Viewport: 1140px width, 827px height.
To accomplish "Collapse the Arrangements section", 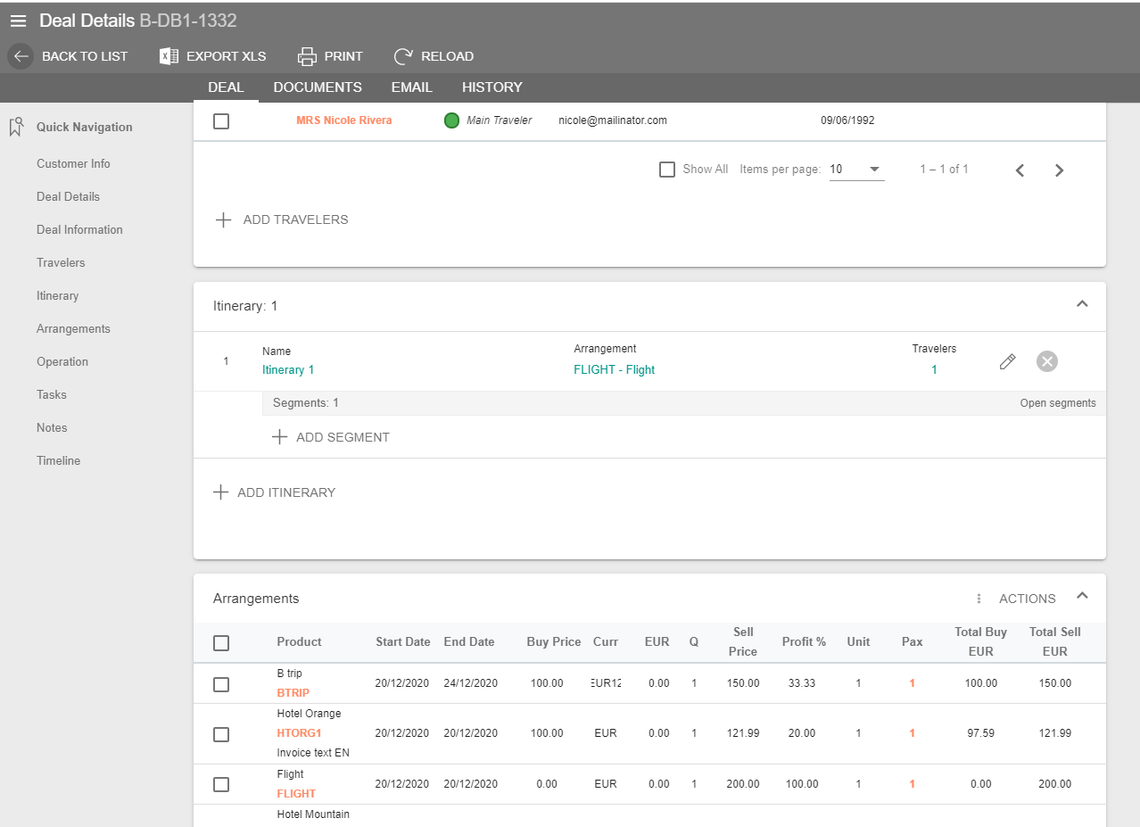I will point(1082,596).
